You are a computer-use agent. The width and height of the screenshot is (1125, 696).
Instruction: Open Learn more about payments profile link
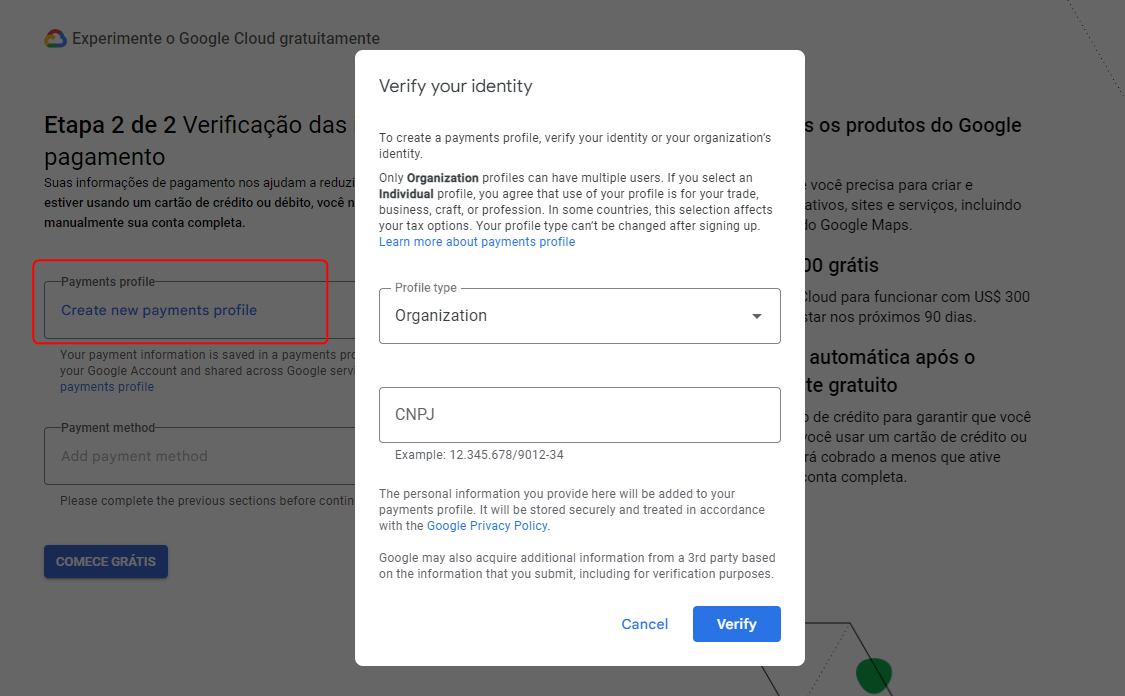[x=477, y=242]
